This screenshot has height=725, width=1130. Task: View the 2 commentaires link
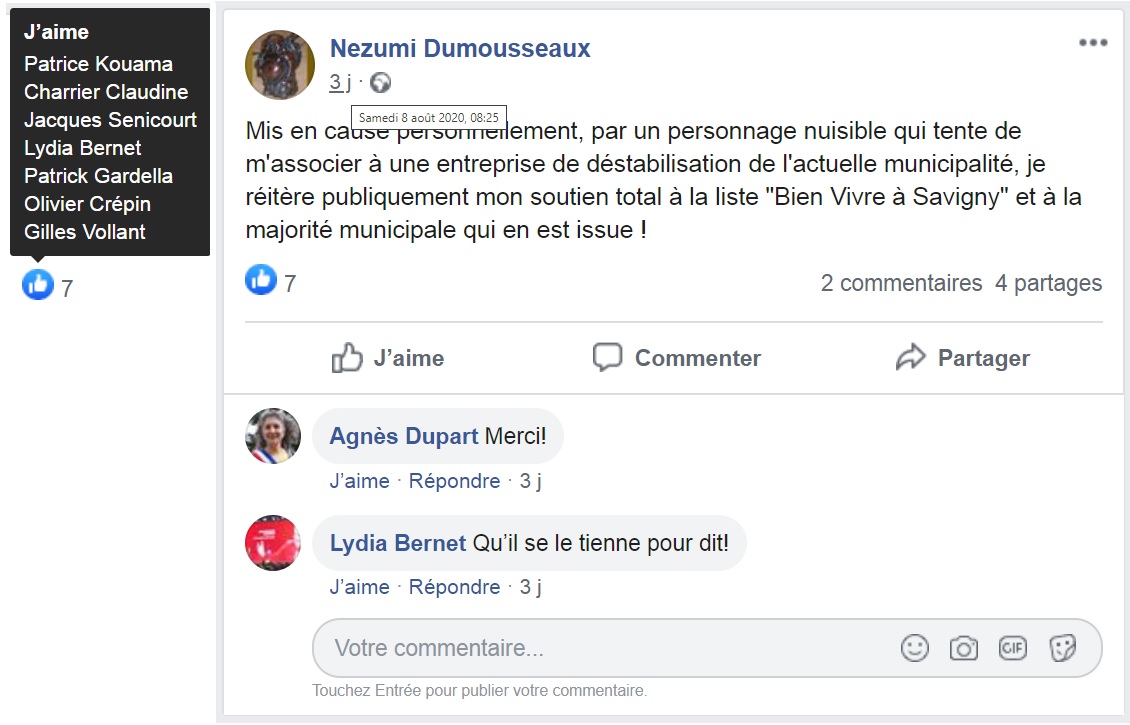coord(901,283)
